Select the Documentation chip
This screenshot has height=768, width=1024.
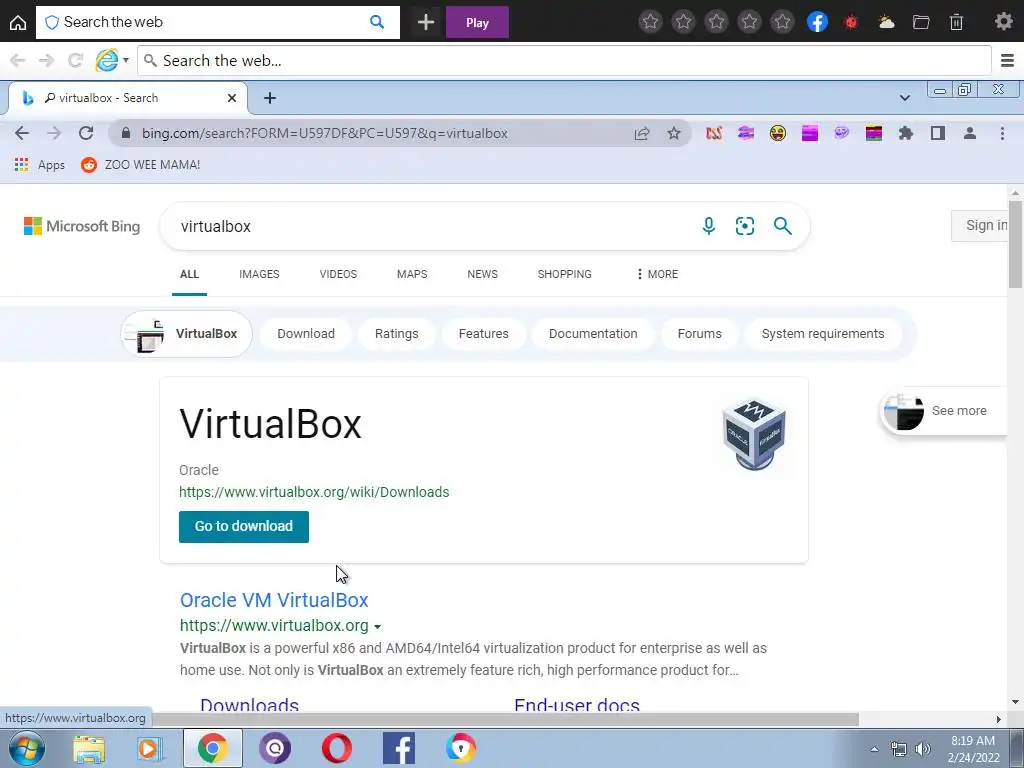(593, 334)
